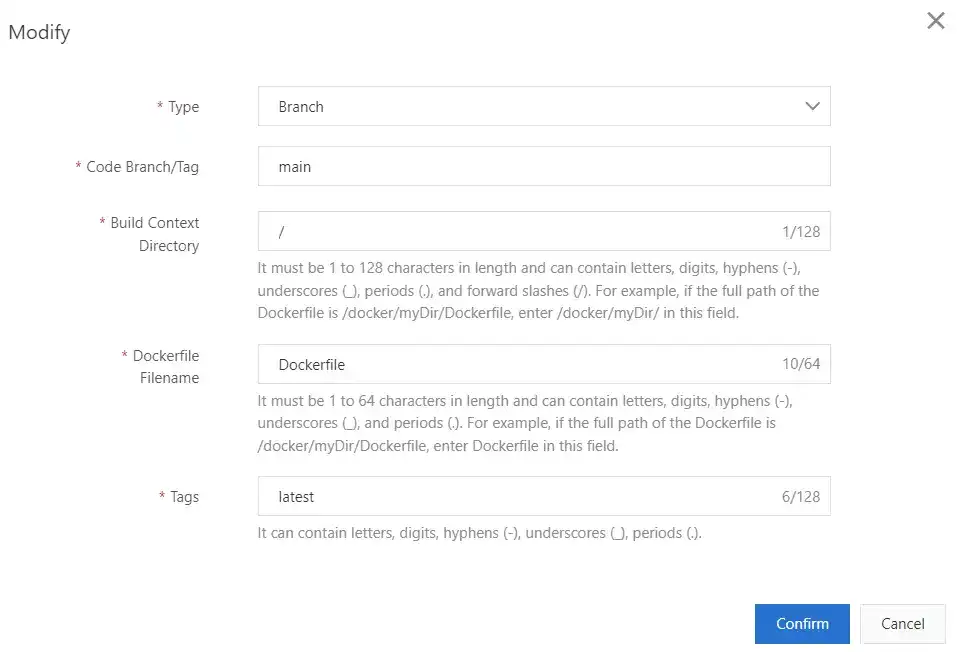Focus the Tags input containing latest
957x652 pixels.
(x=520, y=496)
